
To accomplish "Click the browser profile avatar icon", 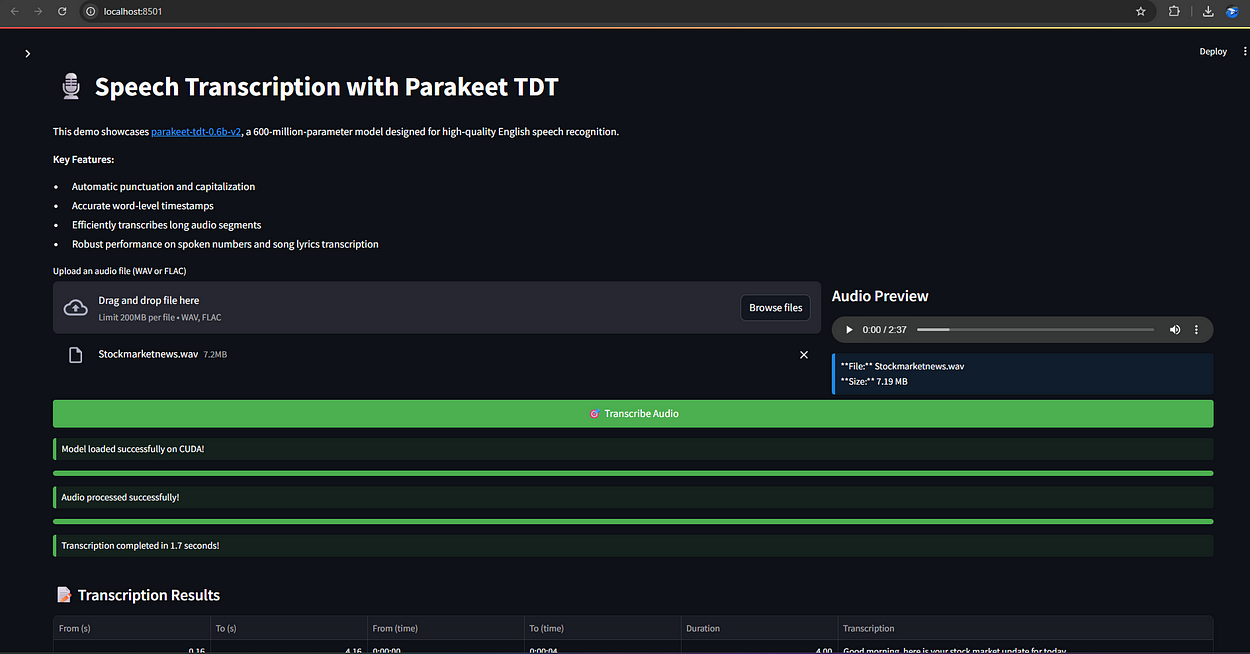I will 1232,11.
